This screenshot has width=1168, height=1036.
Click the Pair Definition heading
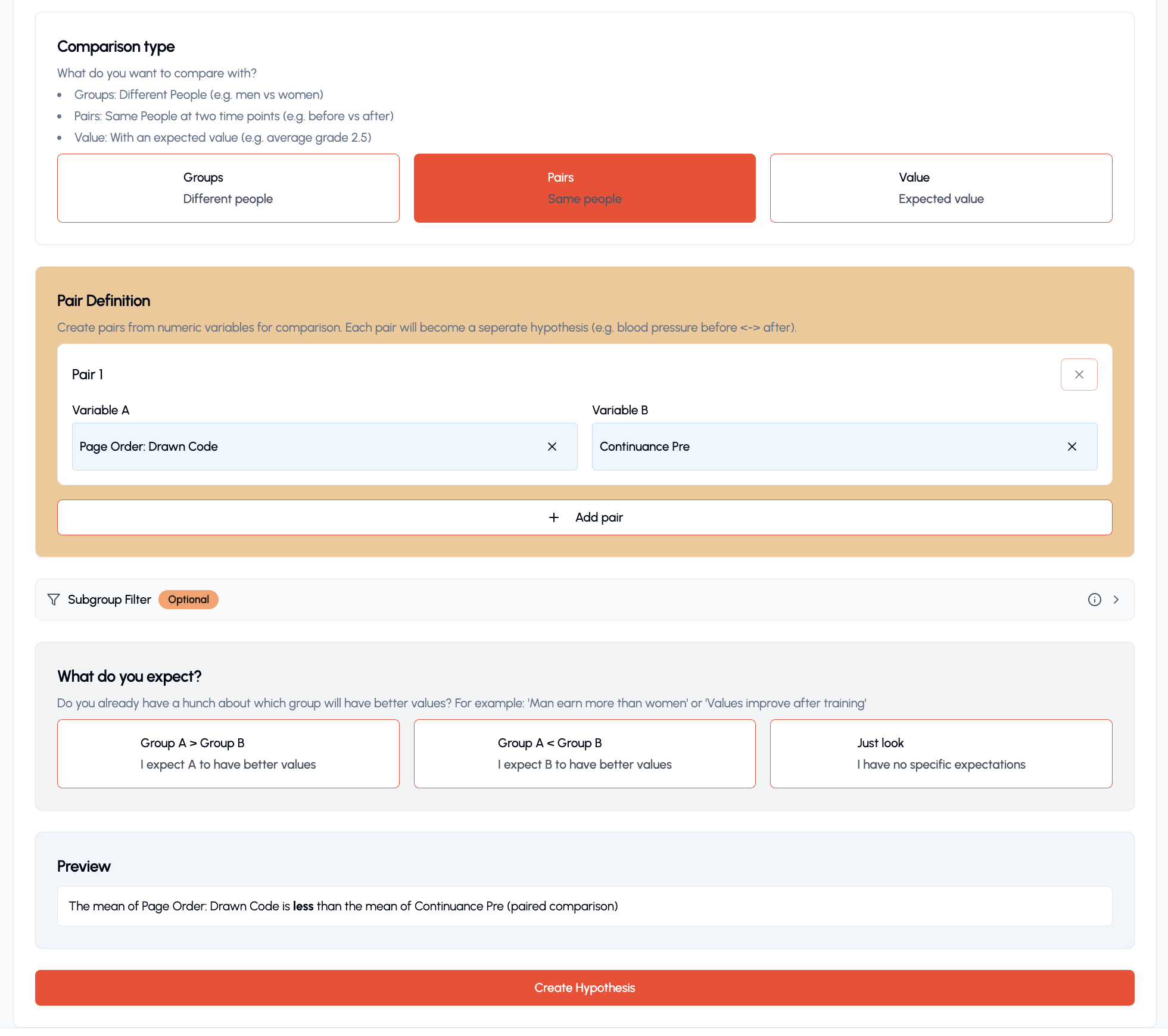click(104, 301)
